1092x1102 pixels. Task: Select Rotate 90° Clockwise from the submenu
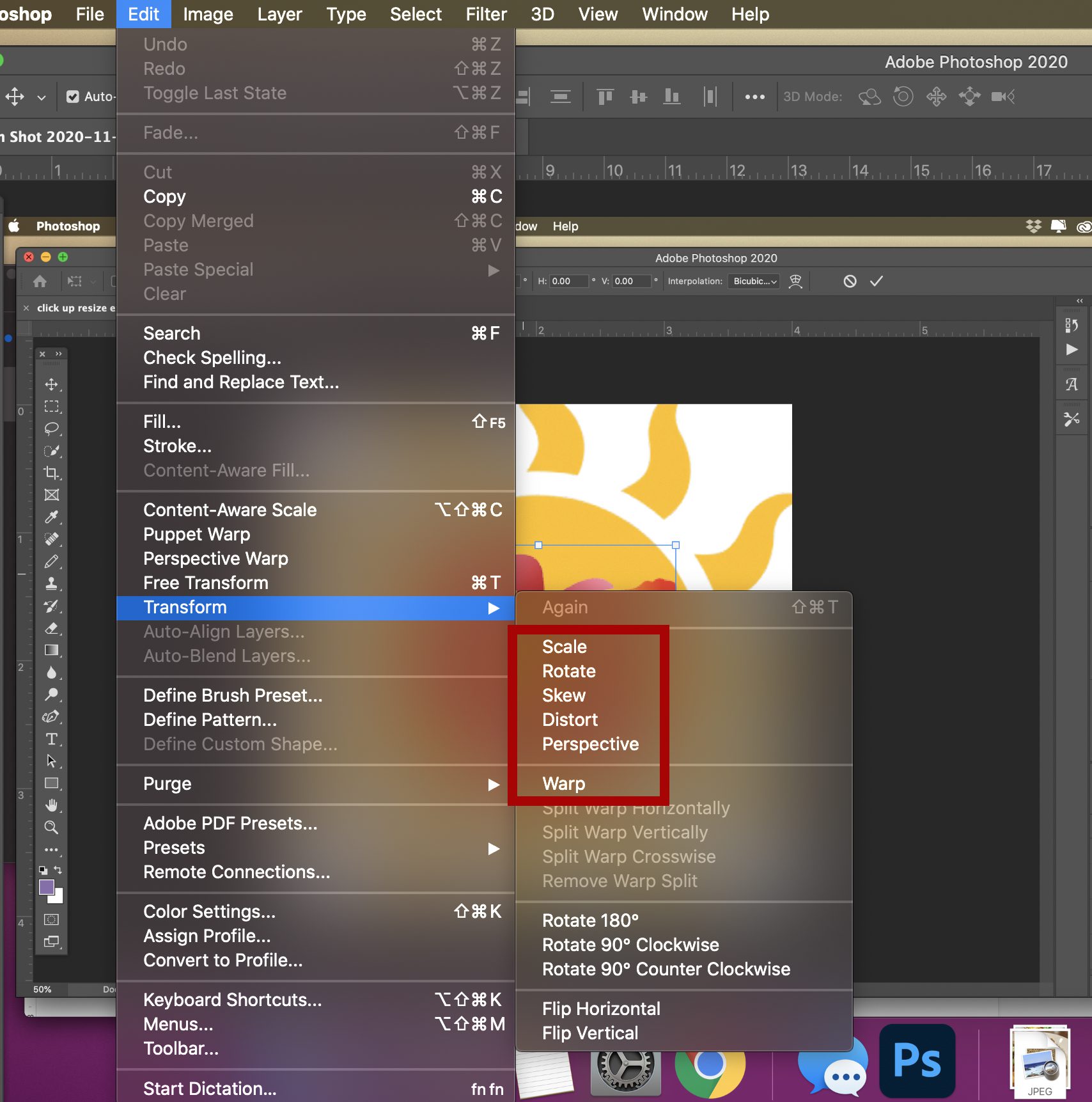(x=630, y=945)
